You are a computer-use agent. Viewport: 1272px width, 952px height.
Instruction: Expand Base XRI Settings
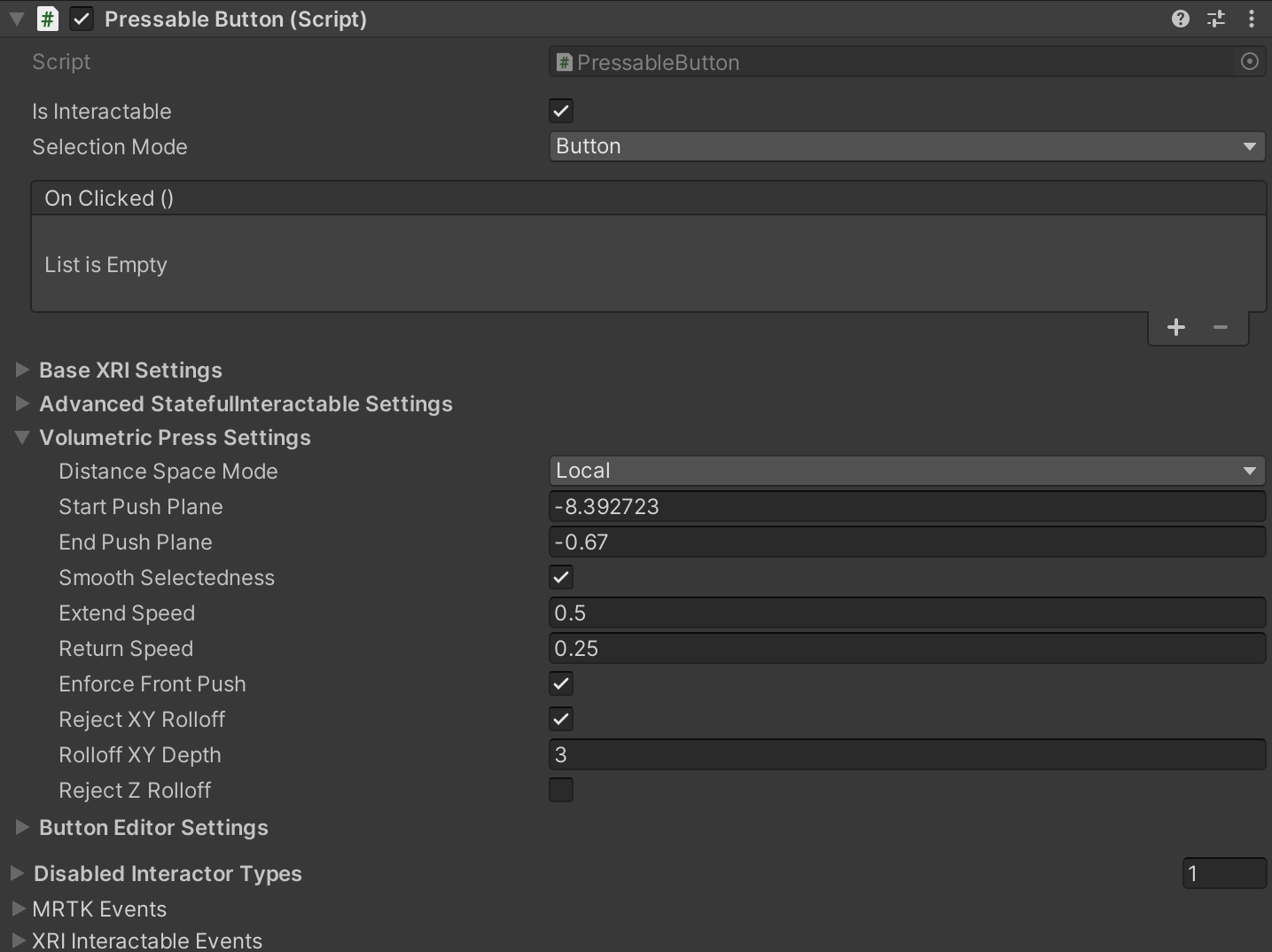pyautogui.click(x=23, y=370)
